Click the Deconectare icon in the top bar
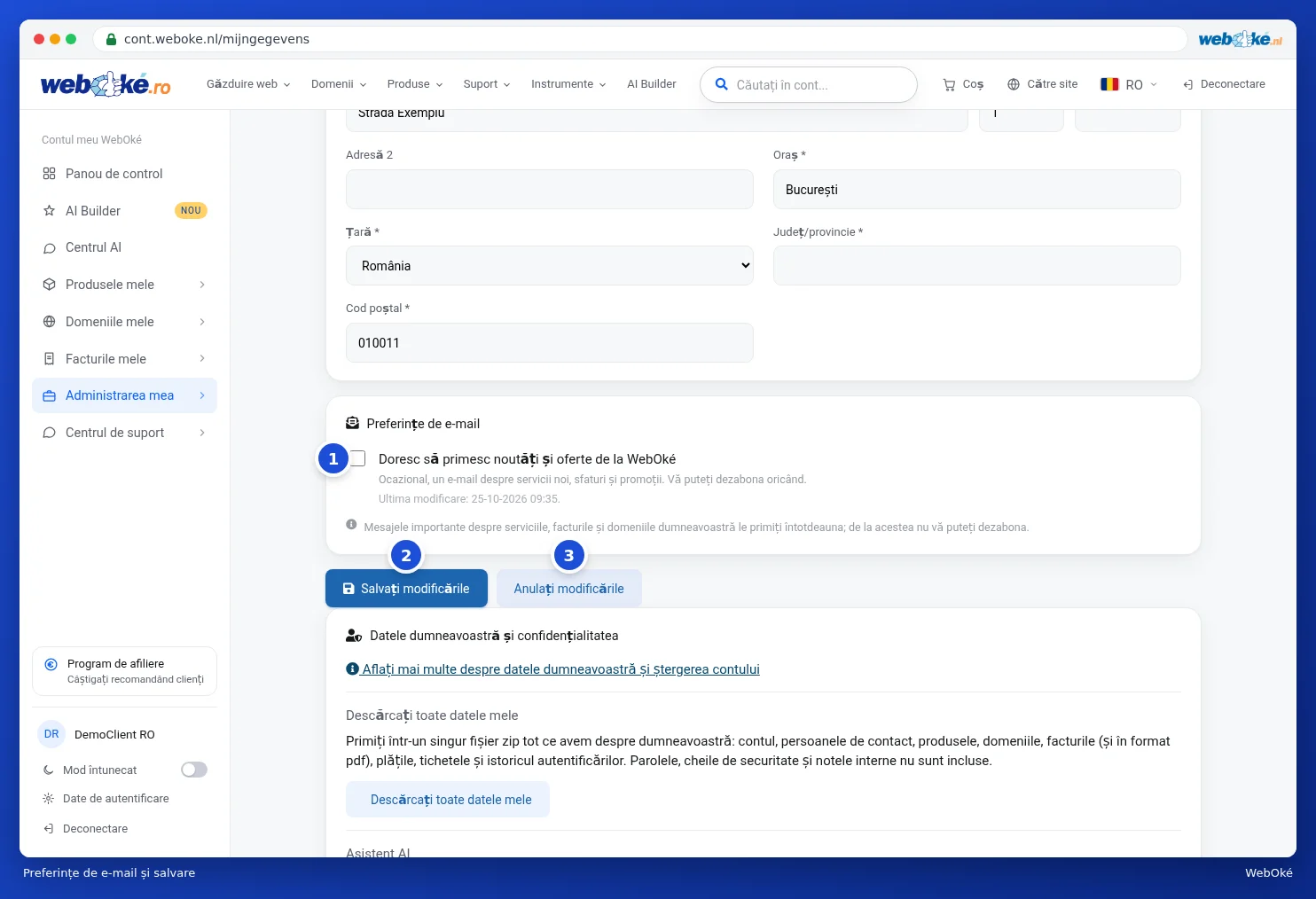The image size is (1316, 899). (1188, 84)
